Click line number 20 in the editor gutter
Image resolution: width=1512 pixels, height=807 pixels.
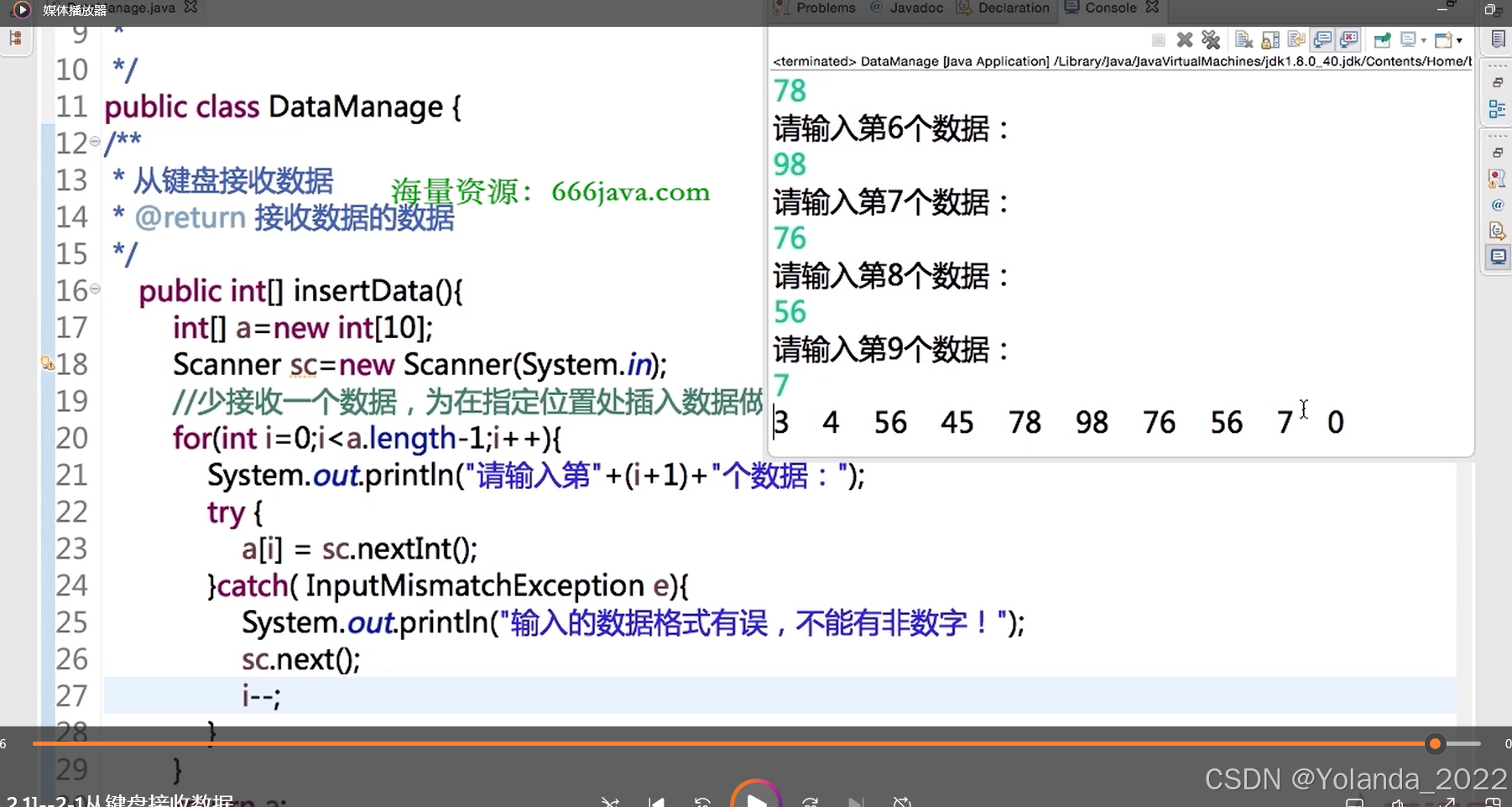pyautogui.click(x=71, y=438)
